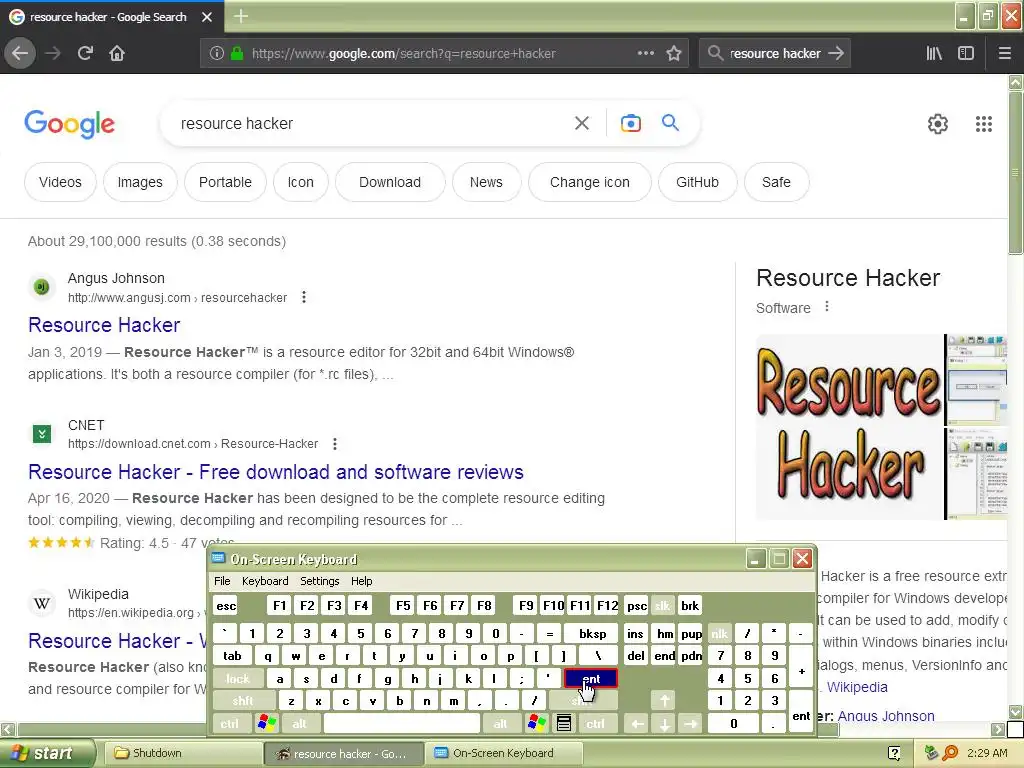The height and width of the screenshot is (768, 1024).
Task: Open the Resource Hacker angusj.com result
Action: [x=104, y=325]
